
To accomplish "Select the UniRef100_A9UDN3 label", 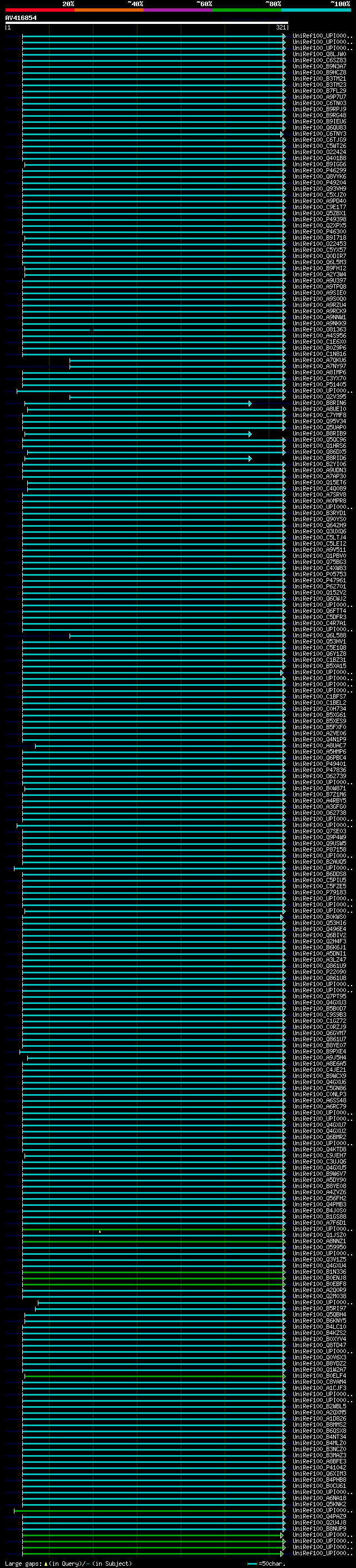I will coord(319,471).
